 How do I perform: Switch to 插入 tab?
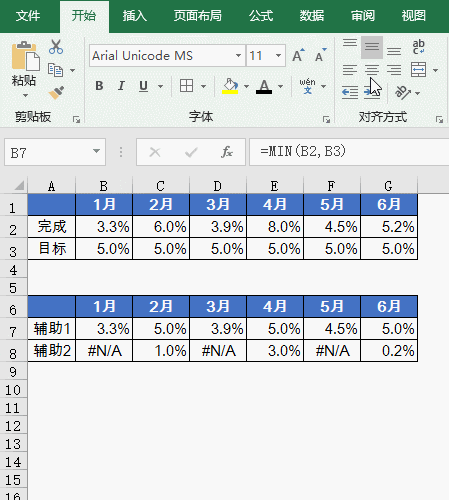[135, 16]
